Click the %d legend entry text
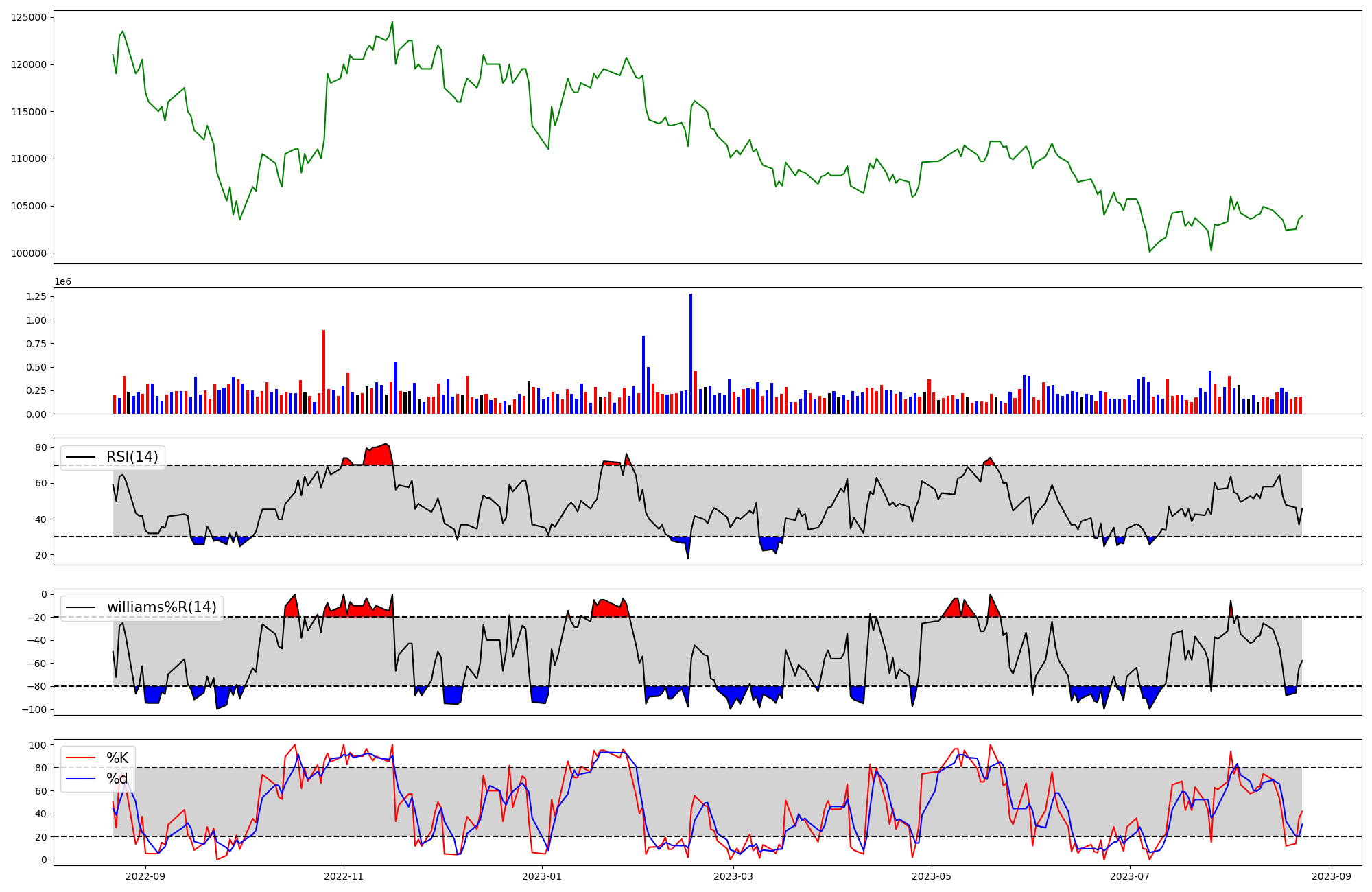 pos(117,778)
